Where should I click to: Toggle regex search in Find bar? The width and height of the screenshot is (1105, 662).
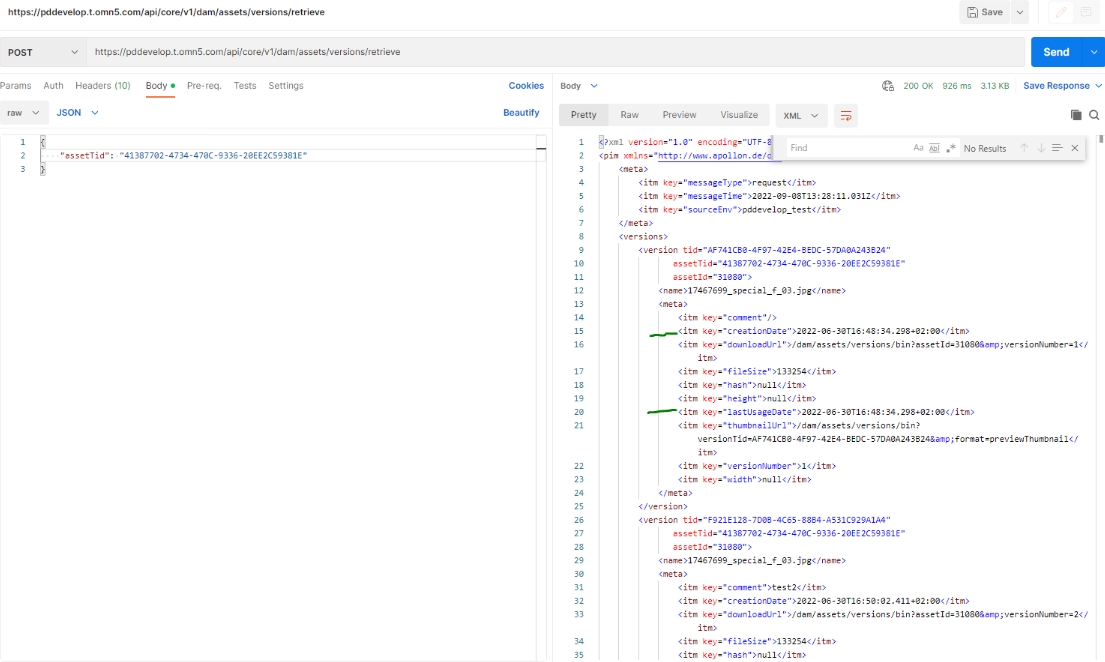[951, 148]
